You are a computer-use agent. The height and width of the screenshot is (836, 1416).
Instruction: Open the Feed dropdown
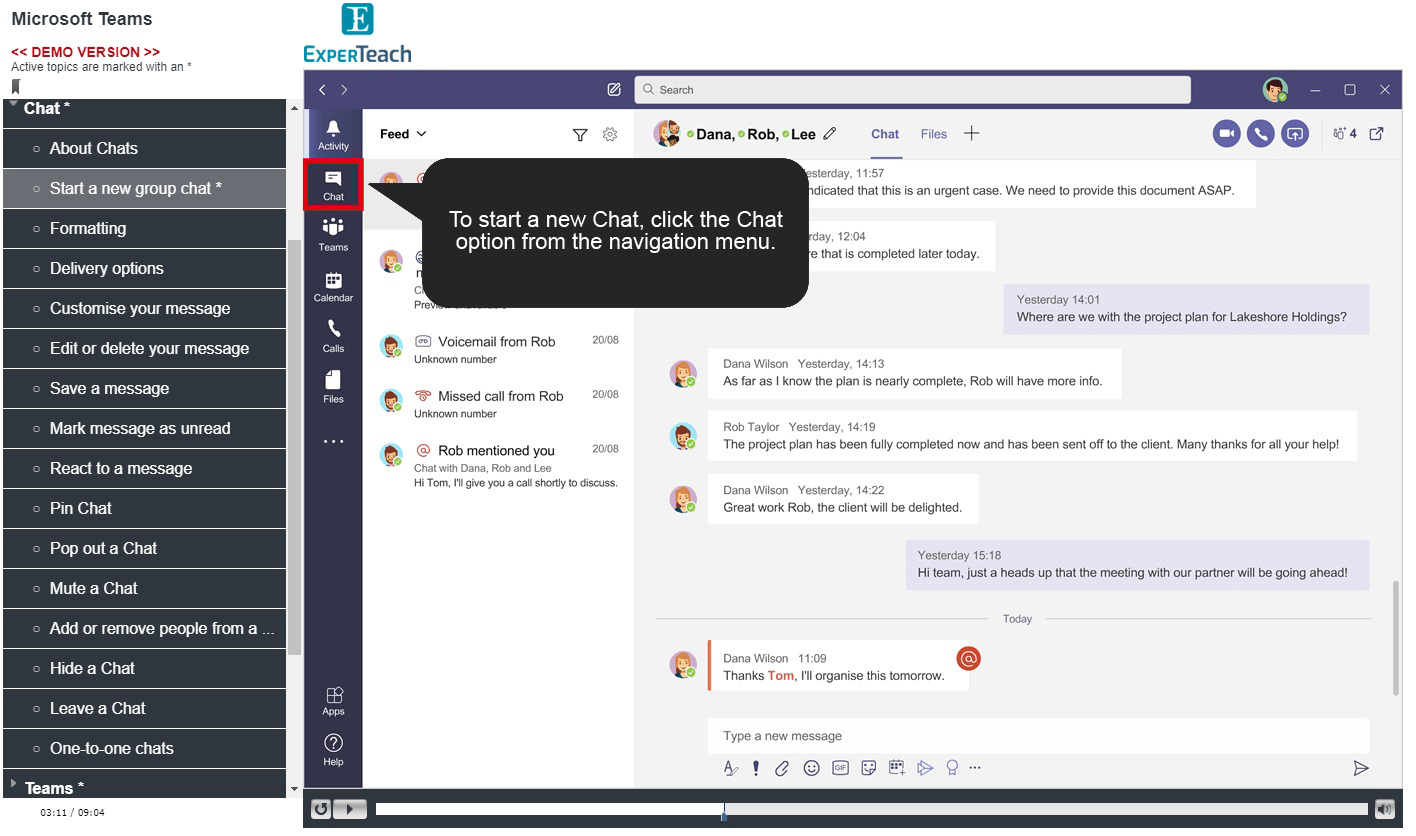click(403, 134)
